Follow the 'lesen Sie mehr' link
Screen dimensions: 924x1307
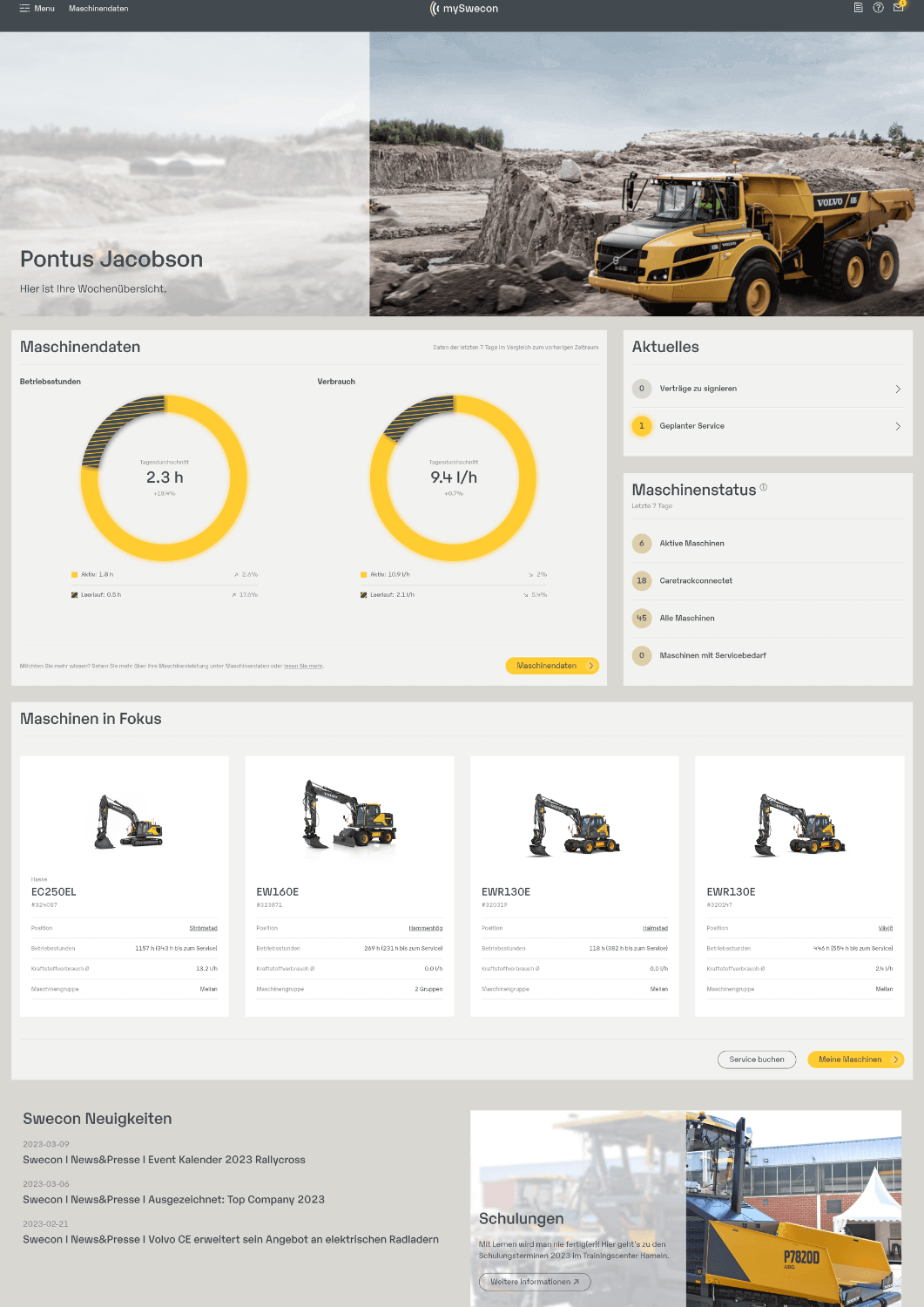click(x=303, y=667)
